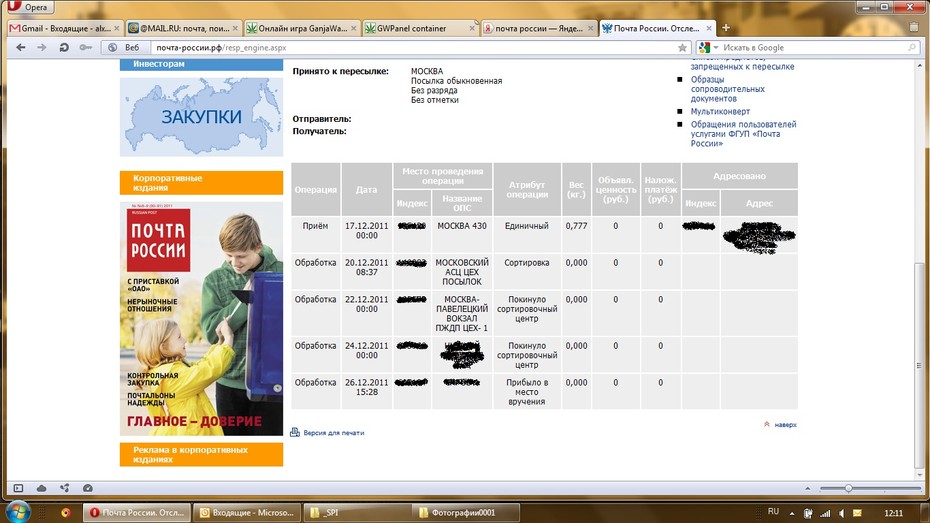Click the Веб badge in address bar
Screen dimensions: 930x523
[125, 47]
